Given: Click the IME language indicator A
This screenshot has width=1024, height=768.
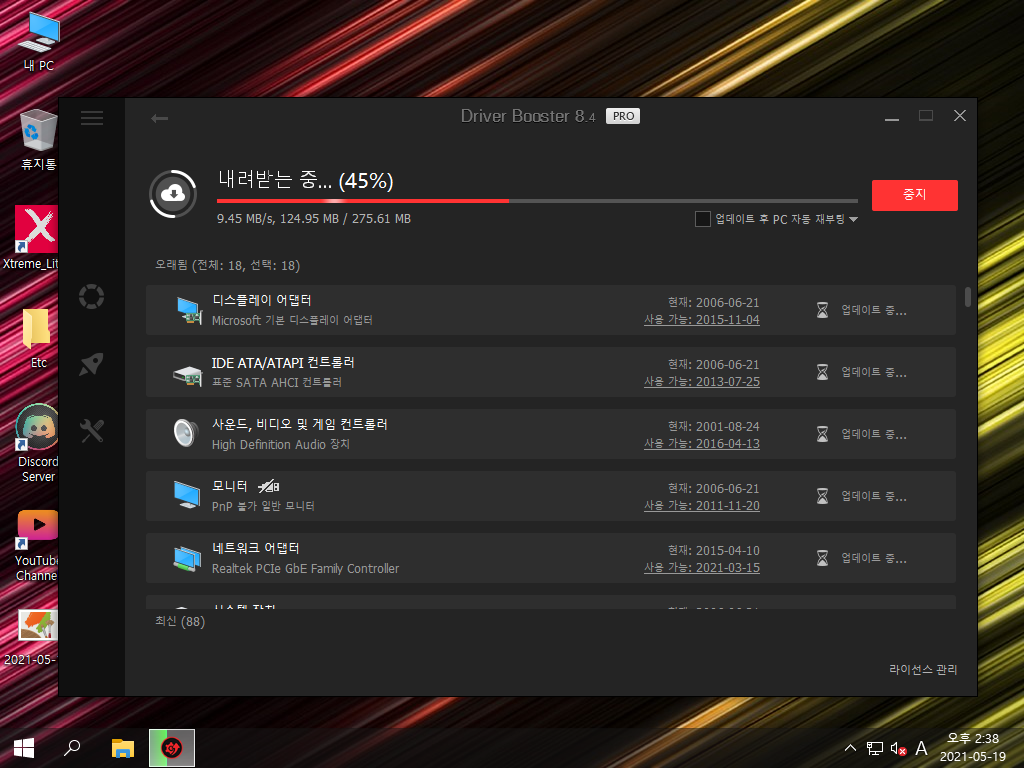Looking at the screenshot, I should [x=921, y=748].
